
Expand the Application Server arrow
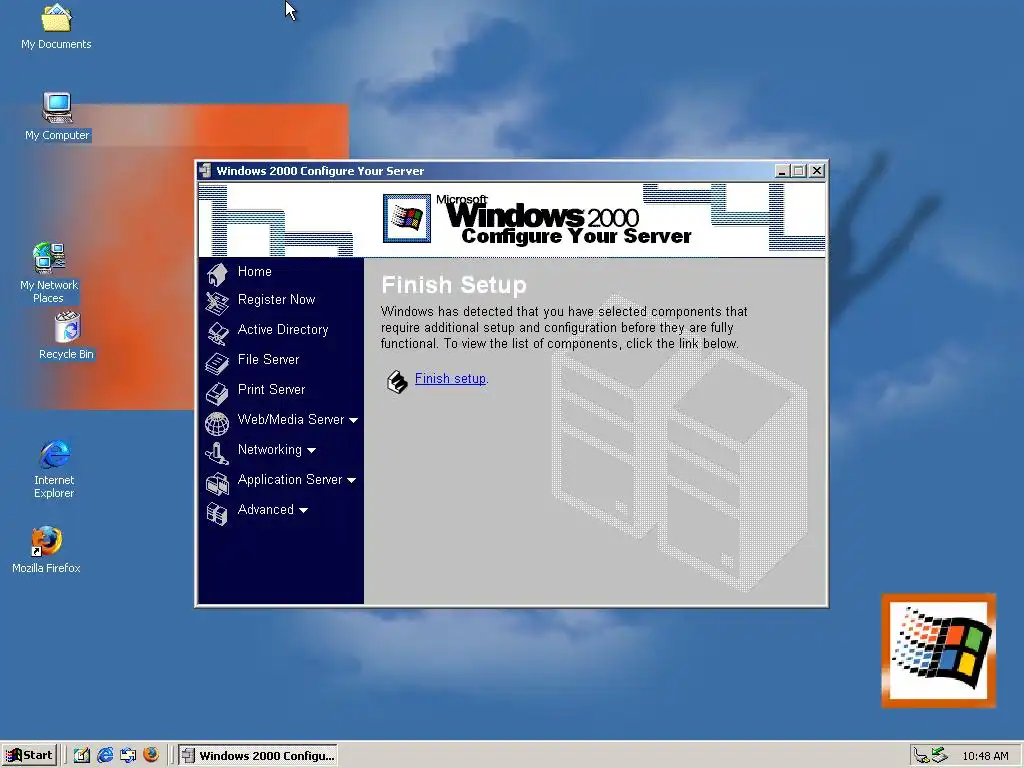[351, 480]
